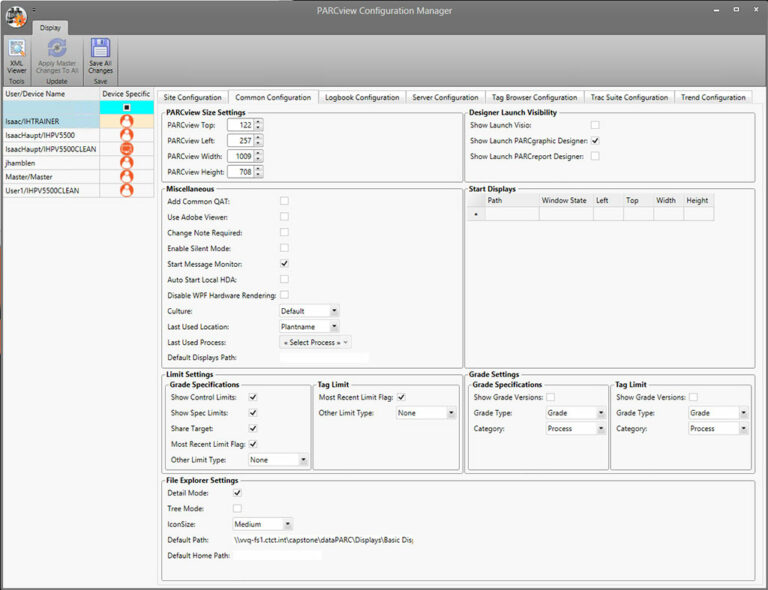Click the device icon for IsaacHaupt/IHPV5500CLEAN
Viewport: 768px width, 590px height.
(126, 149)
